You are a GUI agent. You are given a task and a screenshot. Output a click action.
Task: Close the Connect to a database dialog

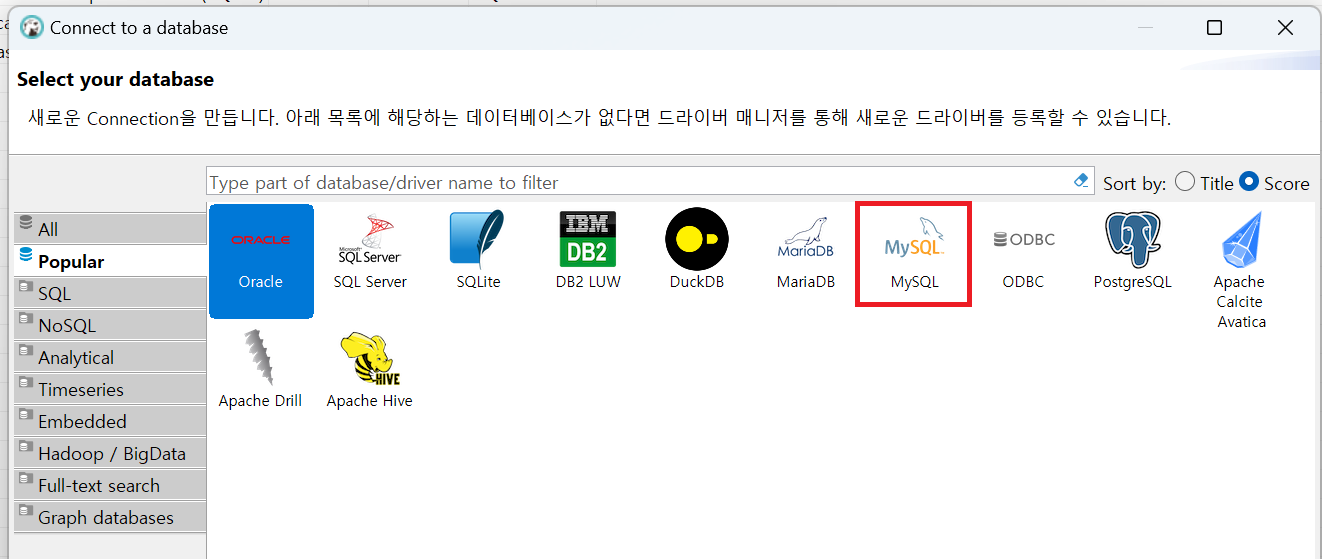click(1286, 28)
